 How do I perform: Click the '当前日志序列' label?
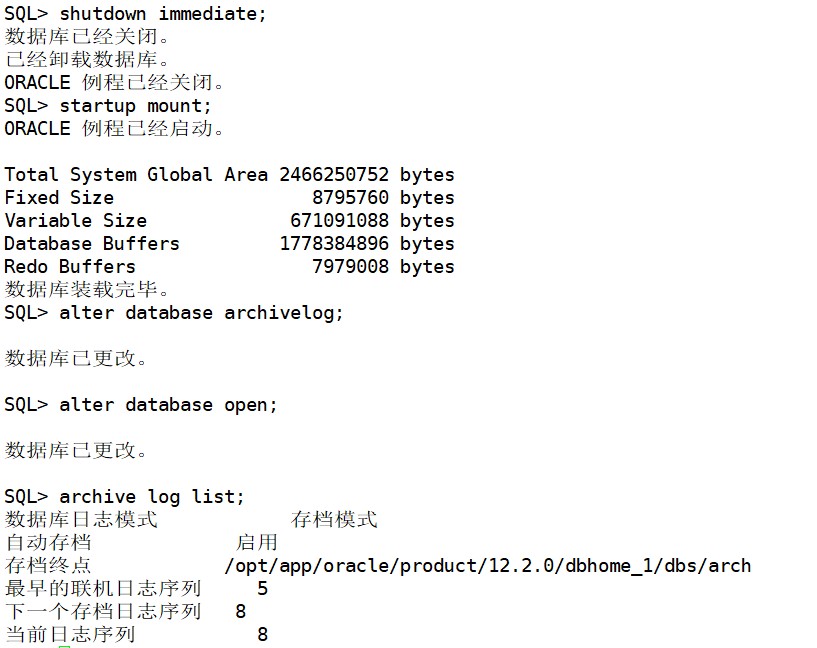click(x=70, y=634)
